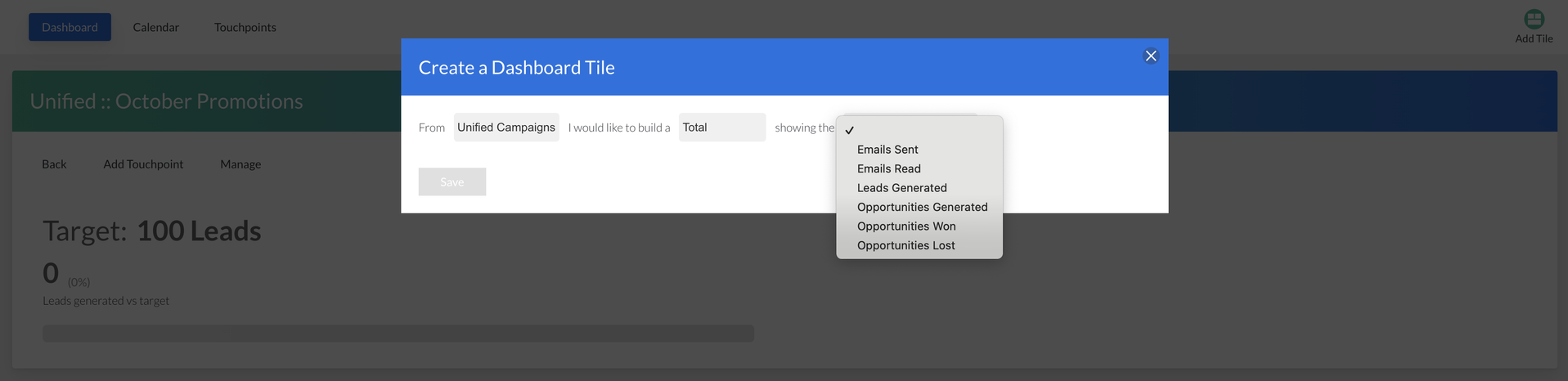Click the Unified :: October Promotions heading
Image resolution: width=1568 pixels, height=381 pixels.
(166, 101)
